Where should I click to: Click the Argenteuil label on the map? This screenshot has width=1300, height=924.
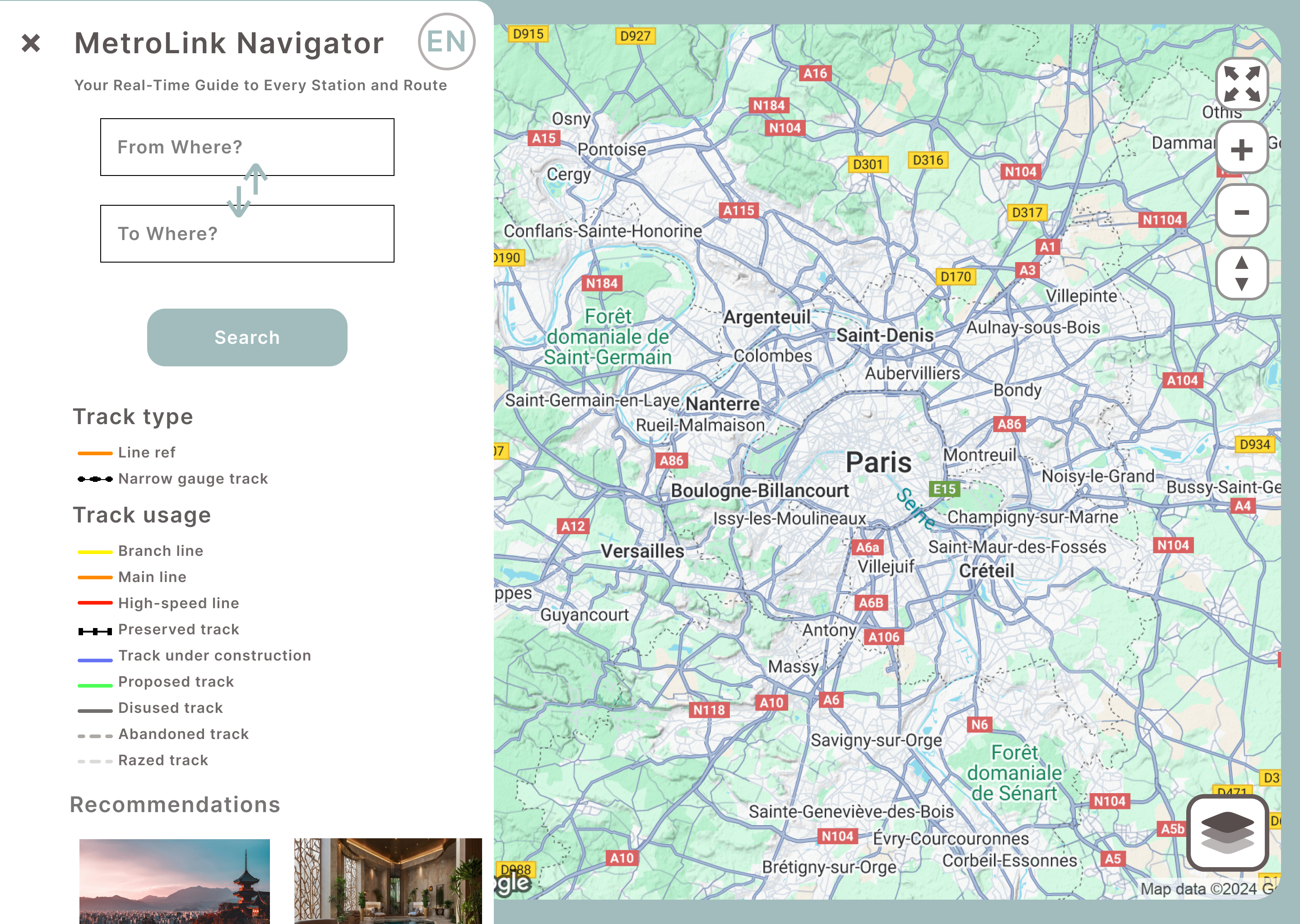coord(766,317)
